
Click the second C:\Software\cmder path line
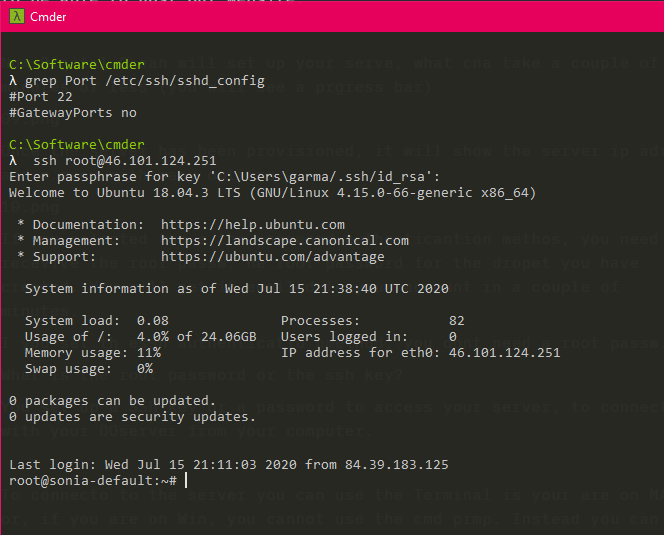[77, 144]
